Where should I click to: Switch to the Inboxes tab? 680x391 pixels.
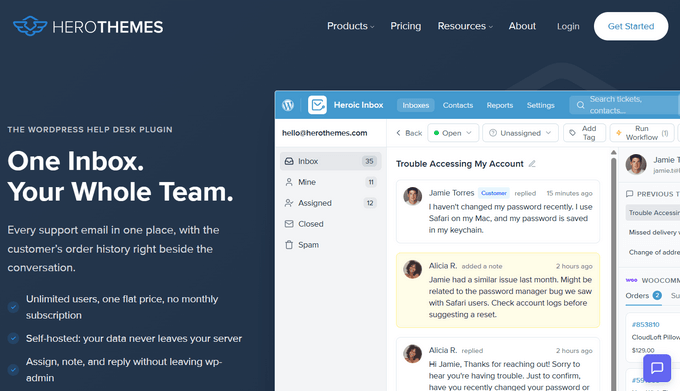coord(415,105)
